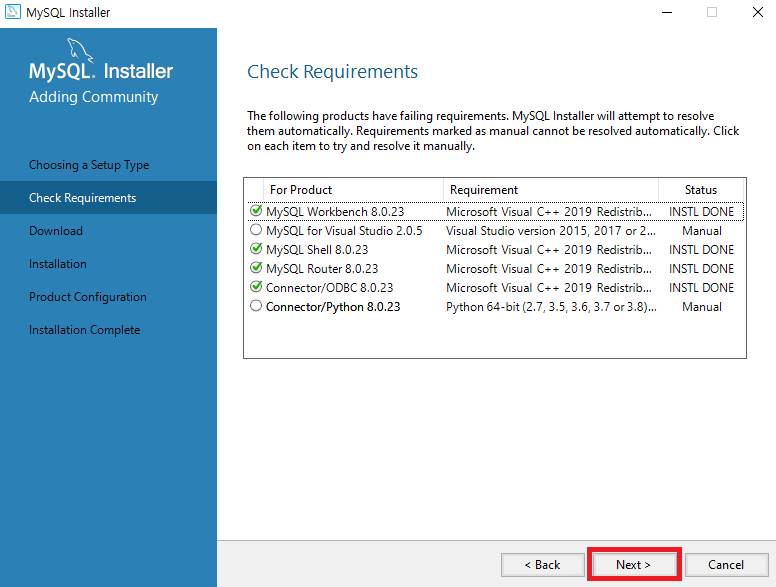Select empty circle for MySQL for Visual Studio
Image resolution: width=776 pixels, height=587 pixels.
pos(256,230)
